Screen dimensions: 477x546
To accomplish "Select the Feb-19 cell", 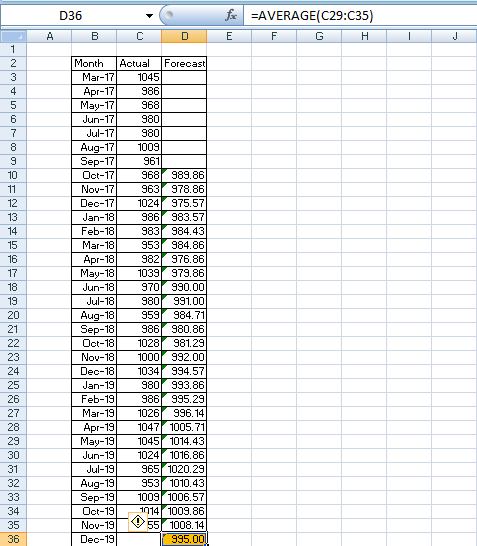I will pyautogui.click(x=94, y=399).
